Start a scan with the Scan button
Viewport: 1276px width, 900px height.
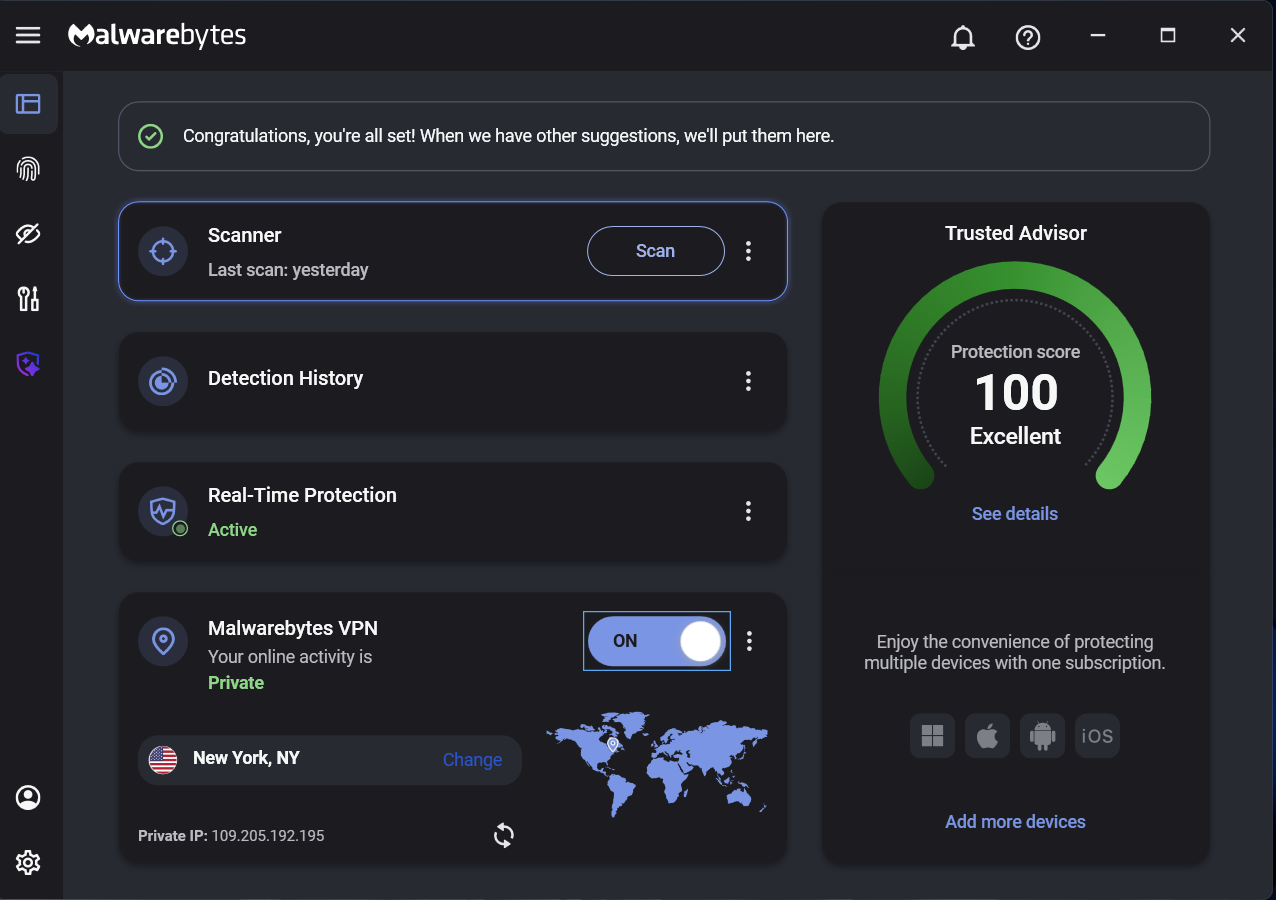[x=656, y=251]
